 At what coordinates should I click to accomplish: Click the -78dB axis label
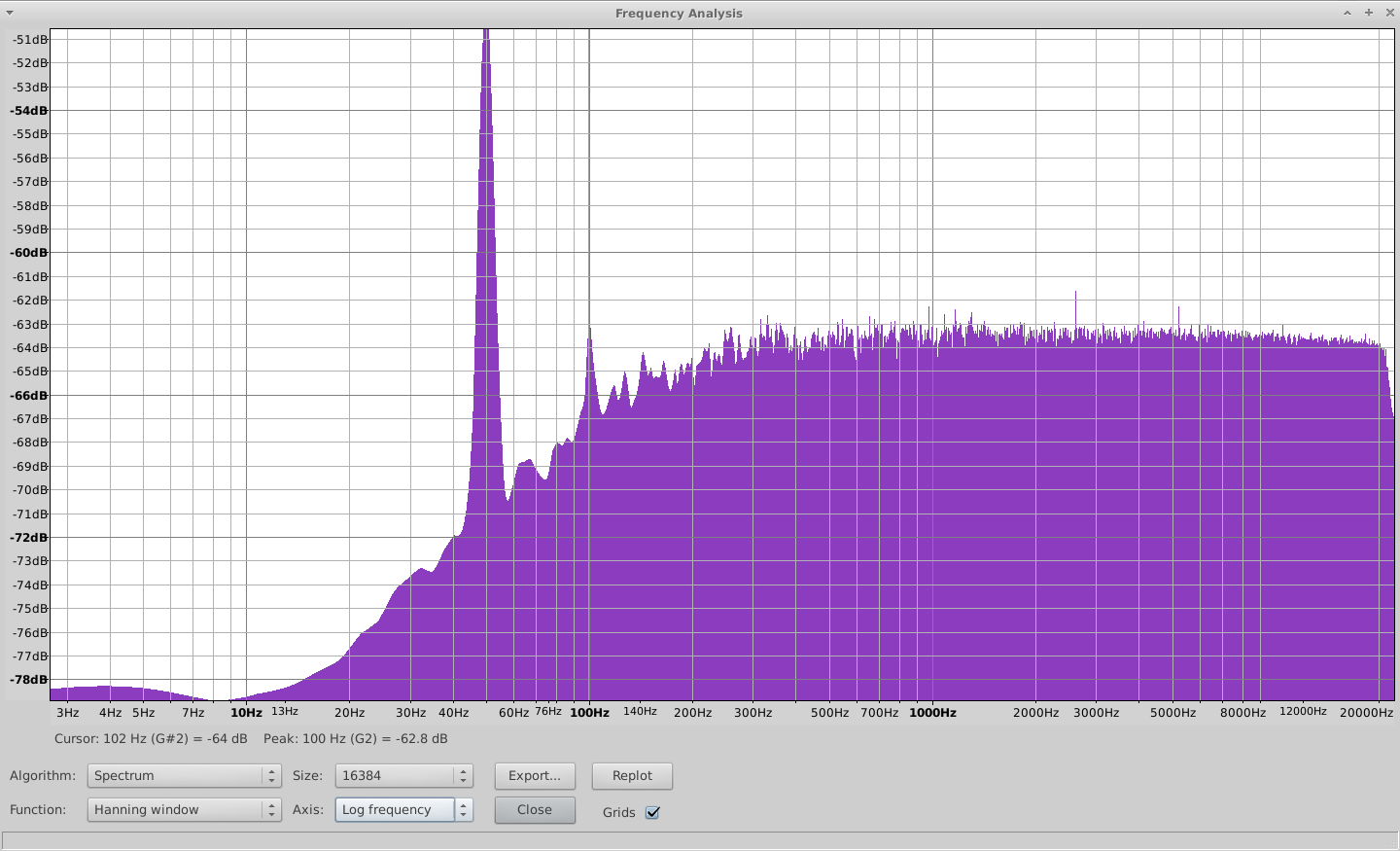[28, 680]
